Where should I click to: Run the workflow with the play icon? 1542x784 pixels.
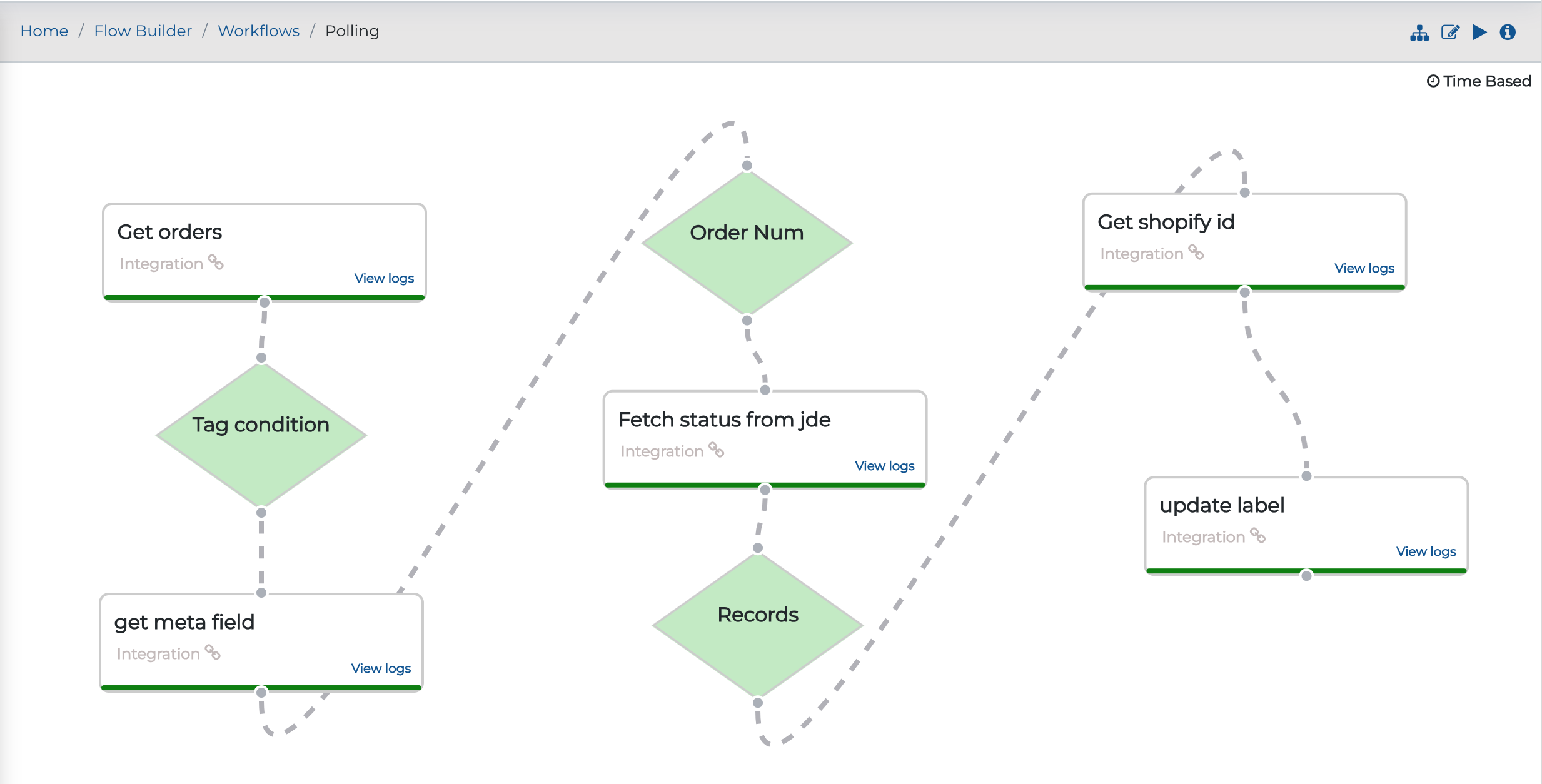[1479, 32]
